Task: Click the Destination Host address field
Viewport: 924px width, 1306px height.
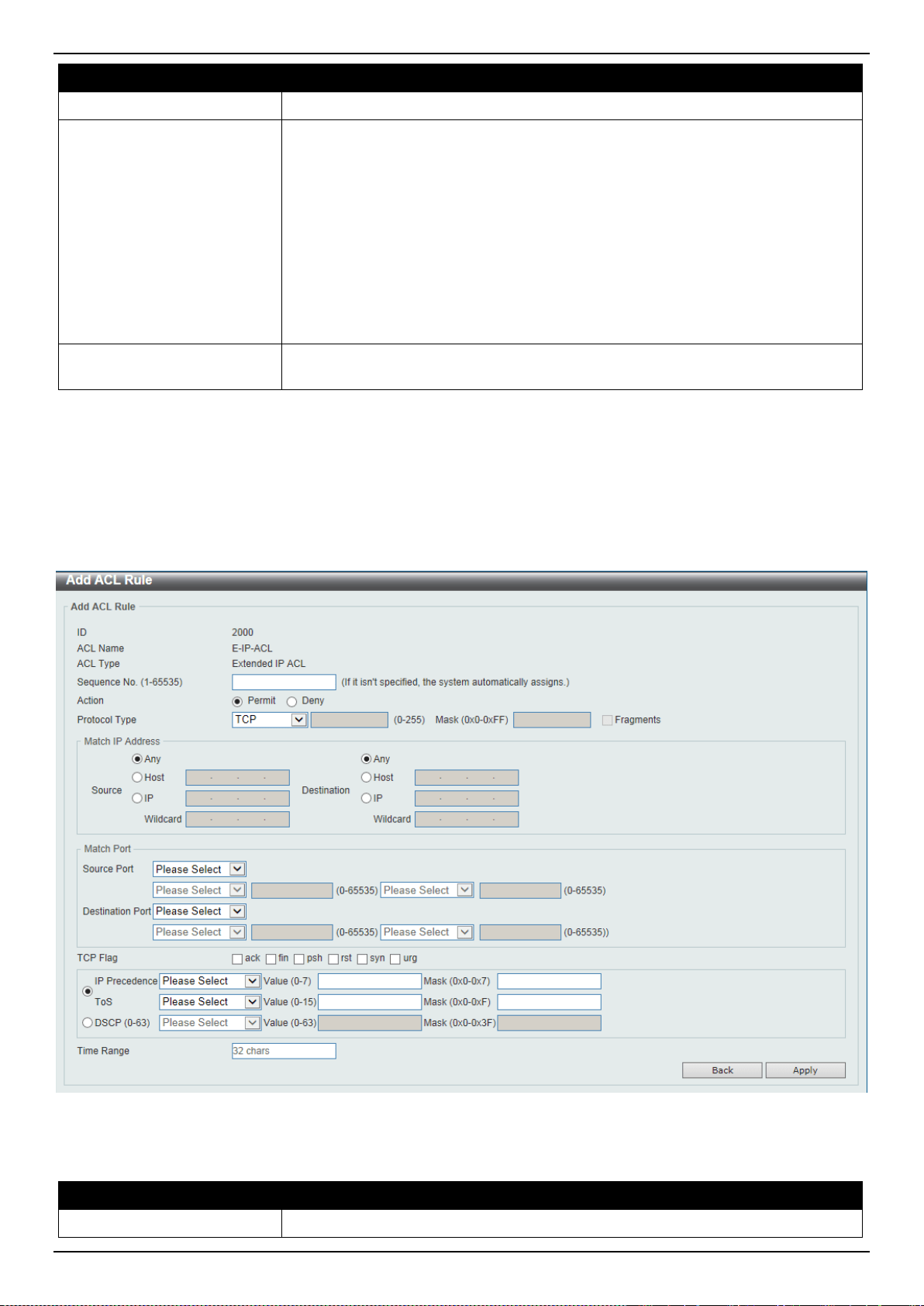Action: pos(467,778)
